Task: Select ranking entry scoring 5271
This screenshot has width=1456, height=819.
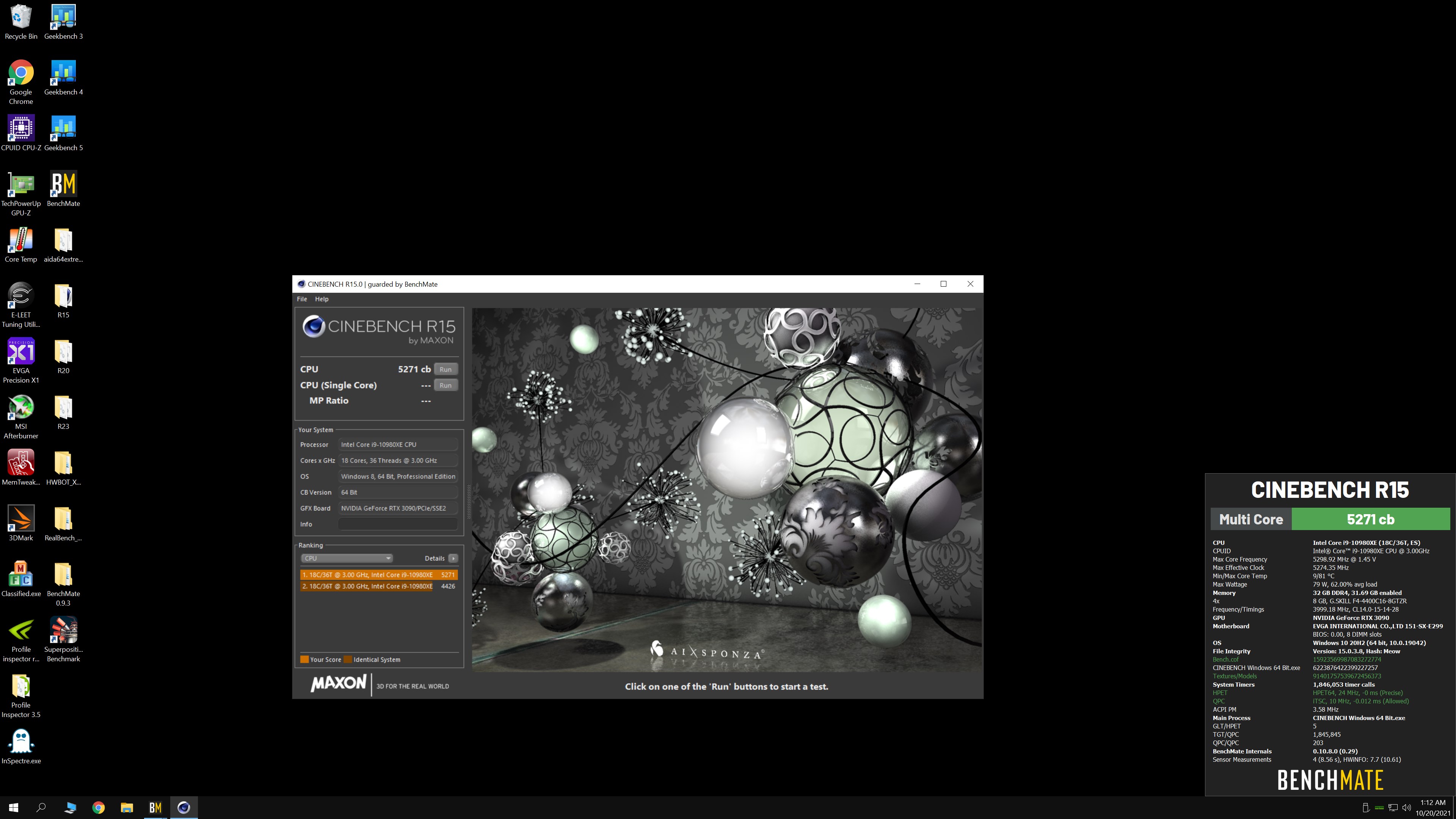Action: point(379,575)
